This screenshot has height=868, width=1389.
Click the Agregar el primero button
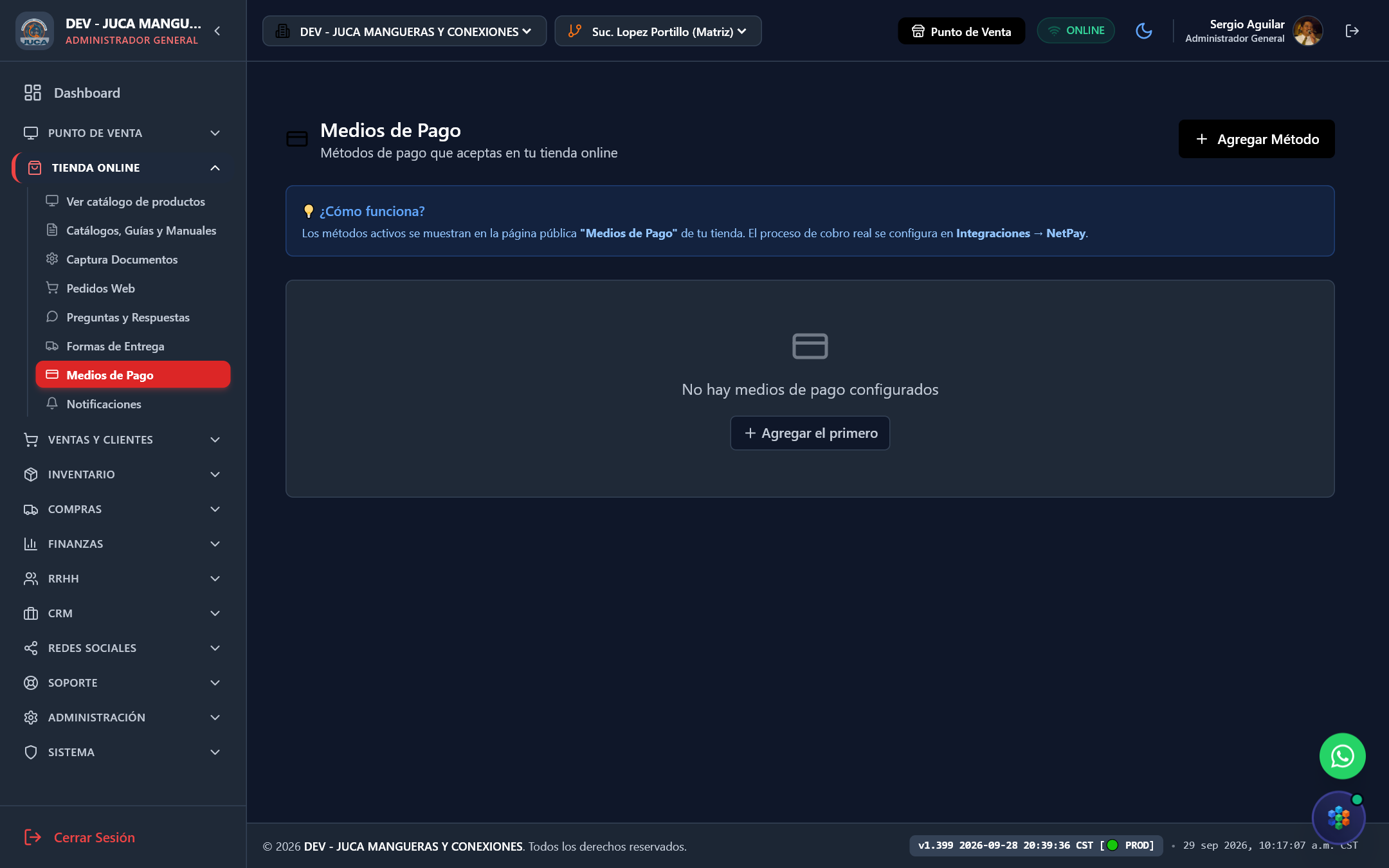tap(810, 433)
